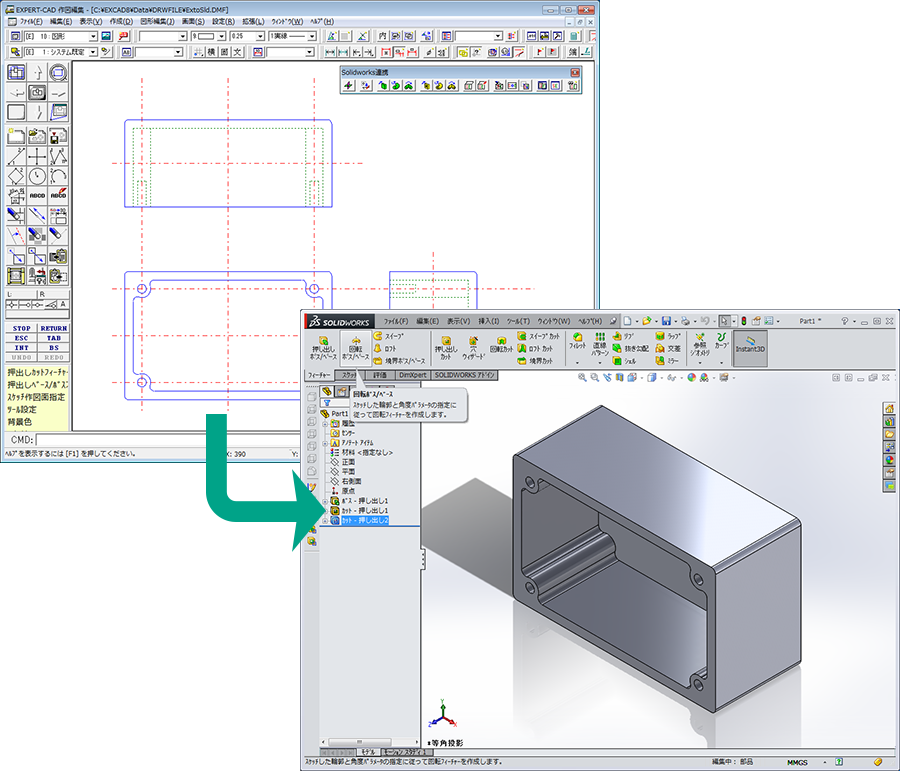Select the rotated rectangle tool

16,176
